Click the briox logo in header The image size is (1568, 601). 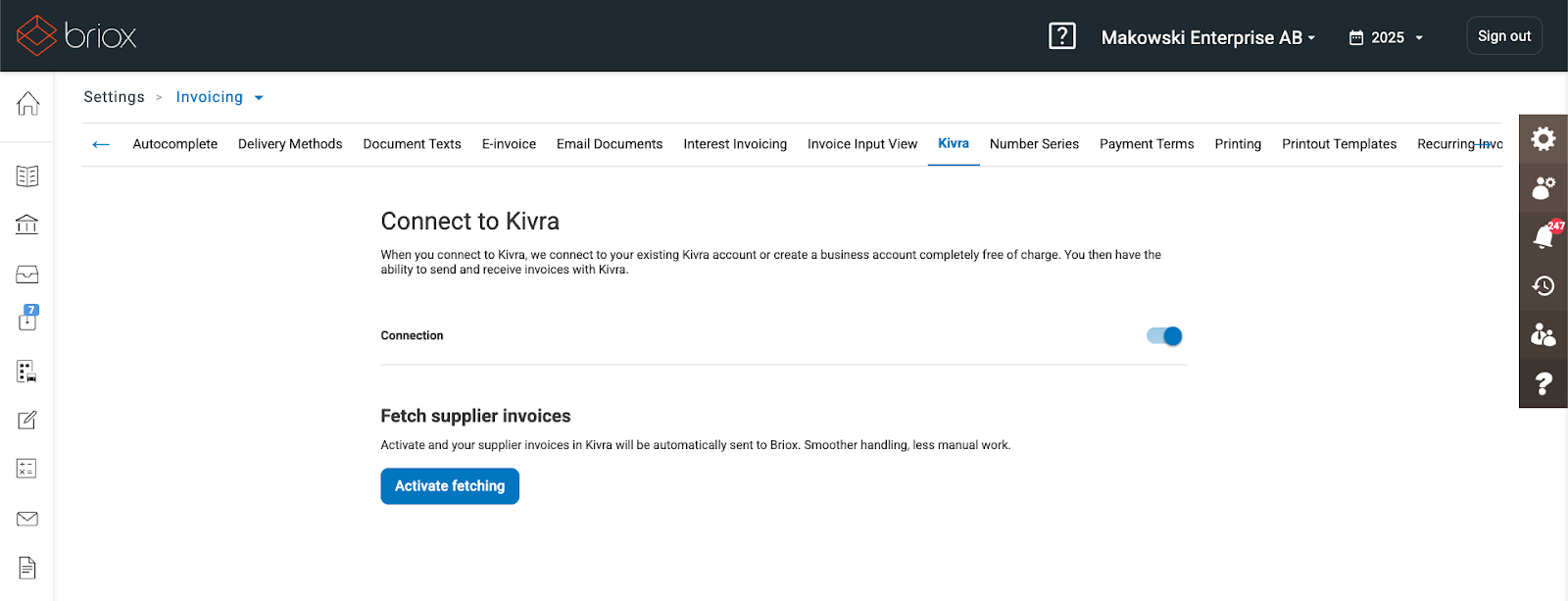(76, 36)
